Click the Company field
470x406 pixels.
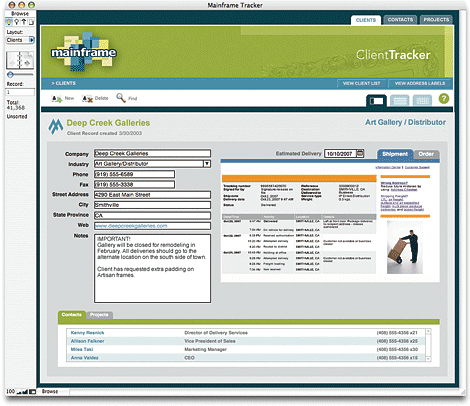tap(152, 153)
